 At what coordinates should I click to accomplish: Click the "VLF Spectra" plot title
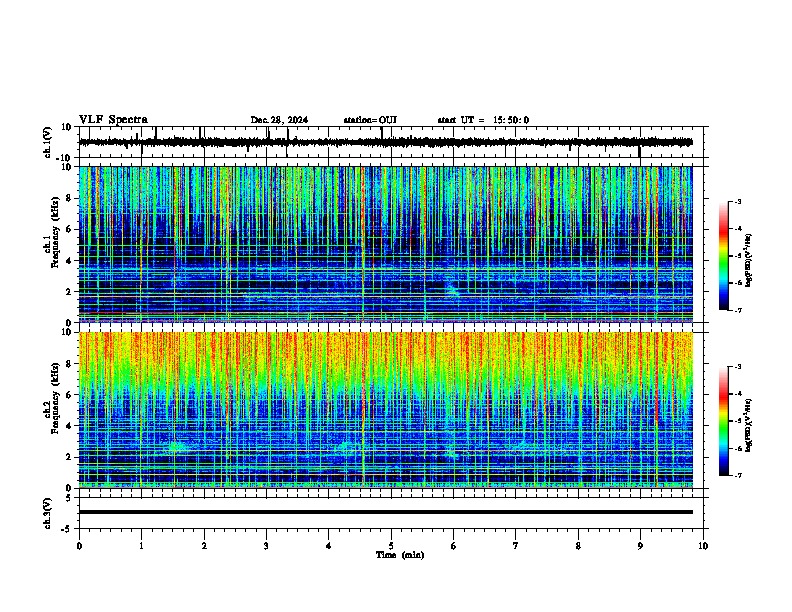point(113,120)
